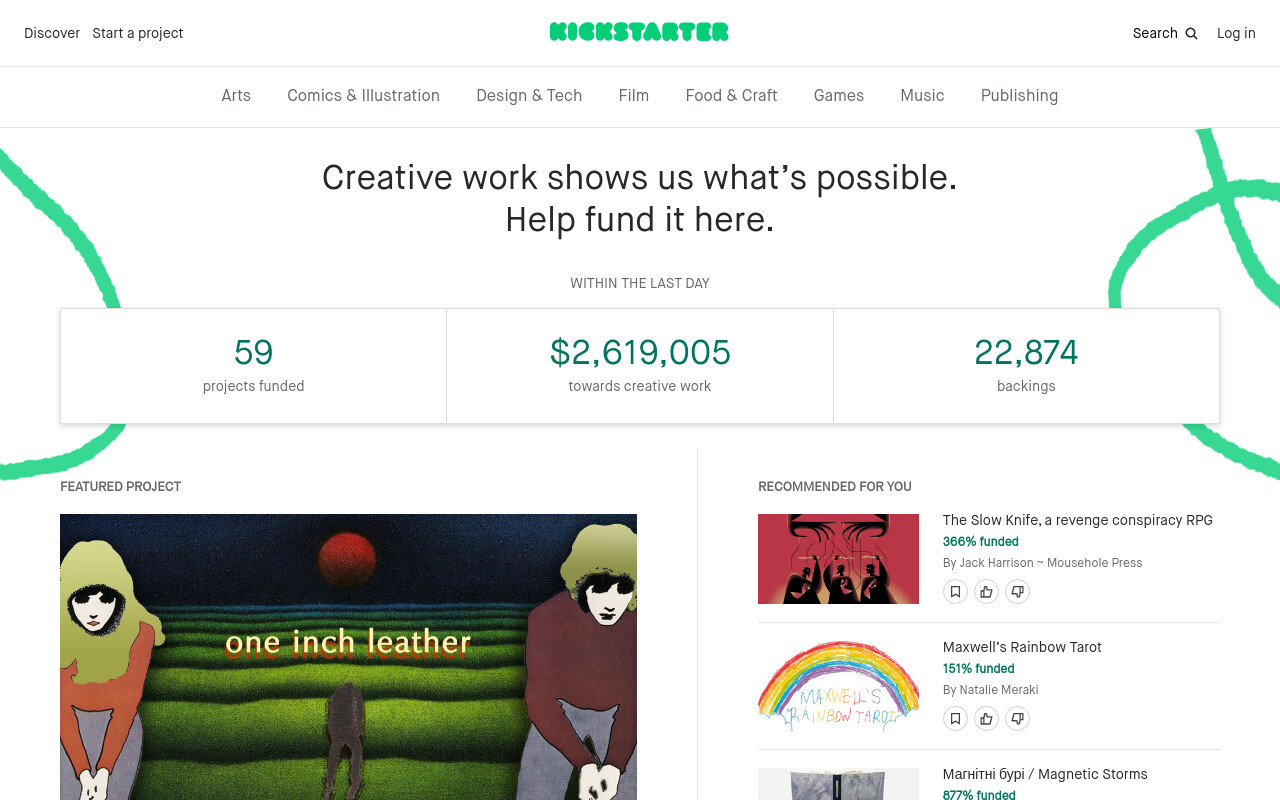Viewport: 1280px width, 800px height.
Task: Open the Arts category
Action: click(x=236, y=96)
